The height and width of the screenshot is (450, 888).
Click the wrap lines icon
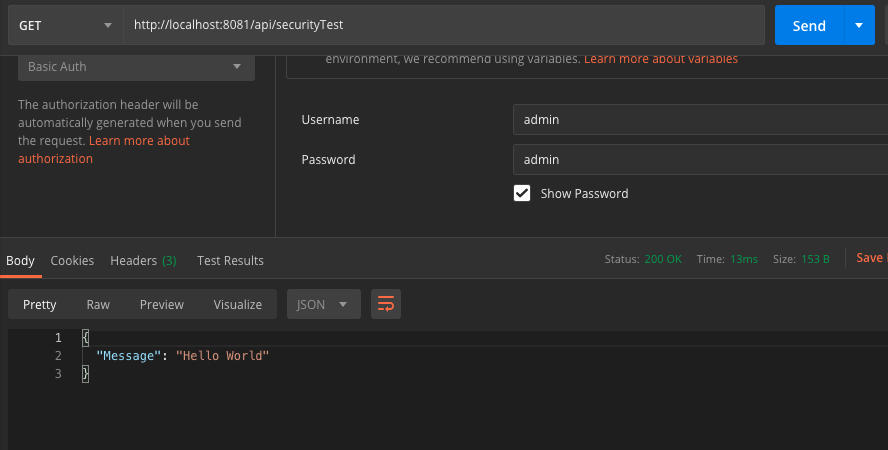click(386, 305)
